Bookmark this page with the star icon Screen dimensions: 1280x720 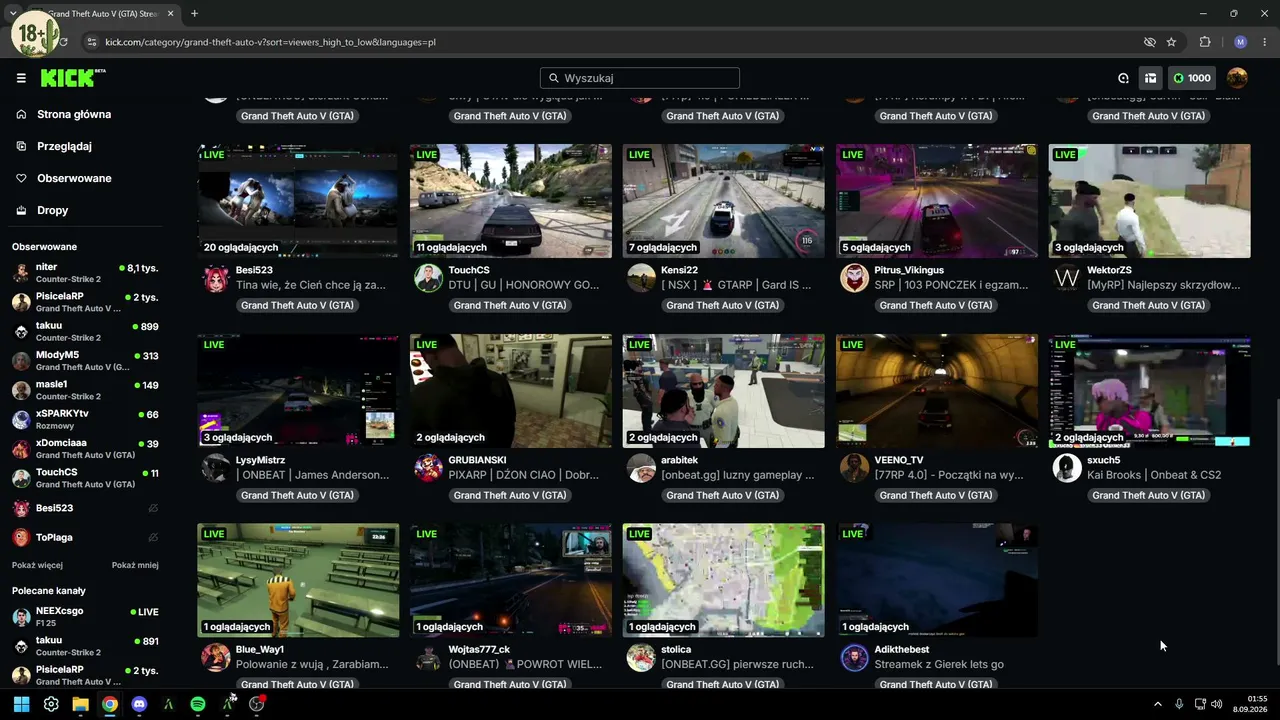point(1171,42)
